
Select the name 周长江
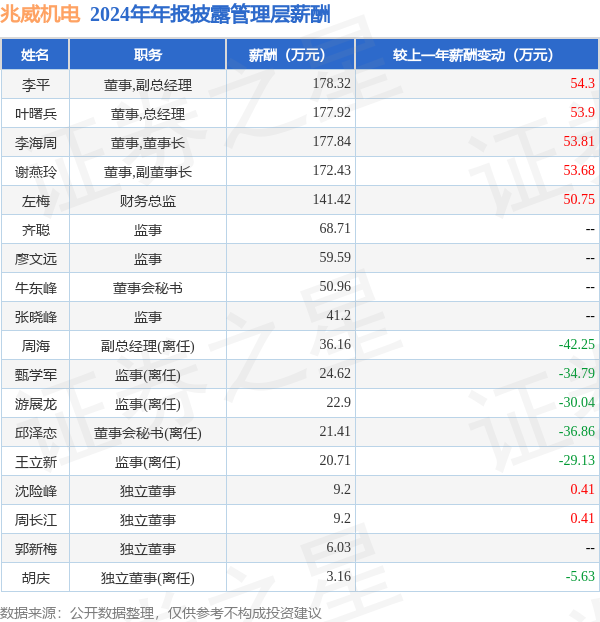pos(35,520)
